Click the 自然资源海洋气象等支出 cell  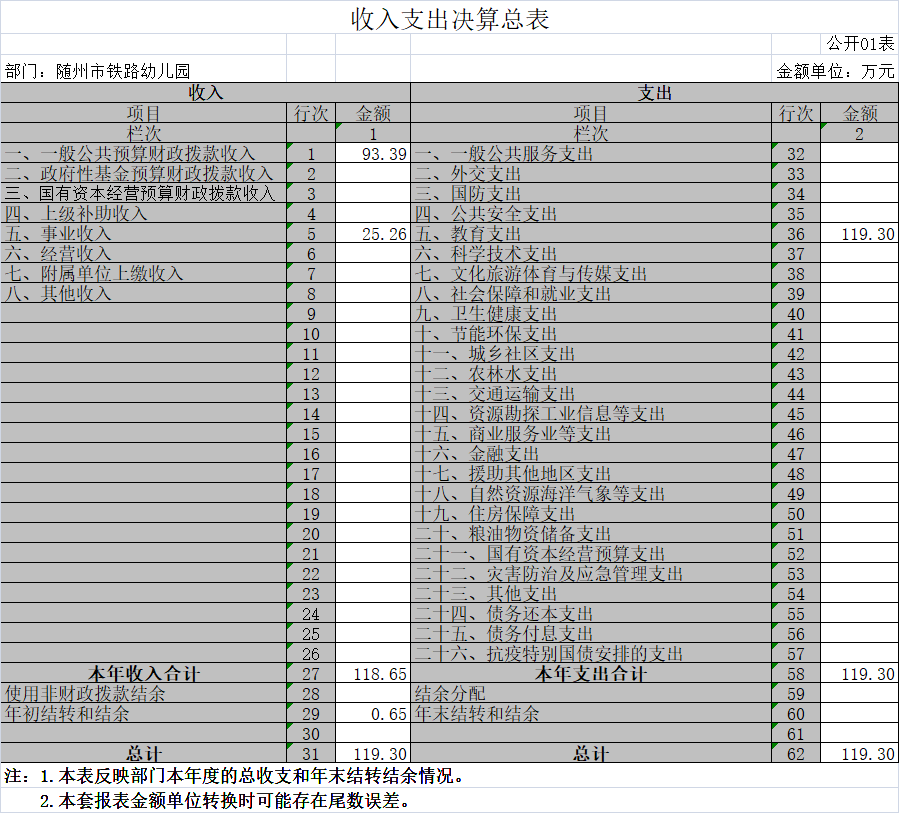591,494
